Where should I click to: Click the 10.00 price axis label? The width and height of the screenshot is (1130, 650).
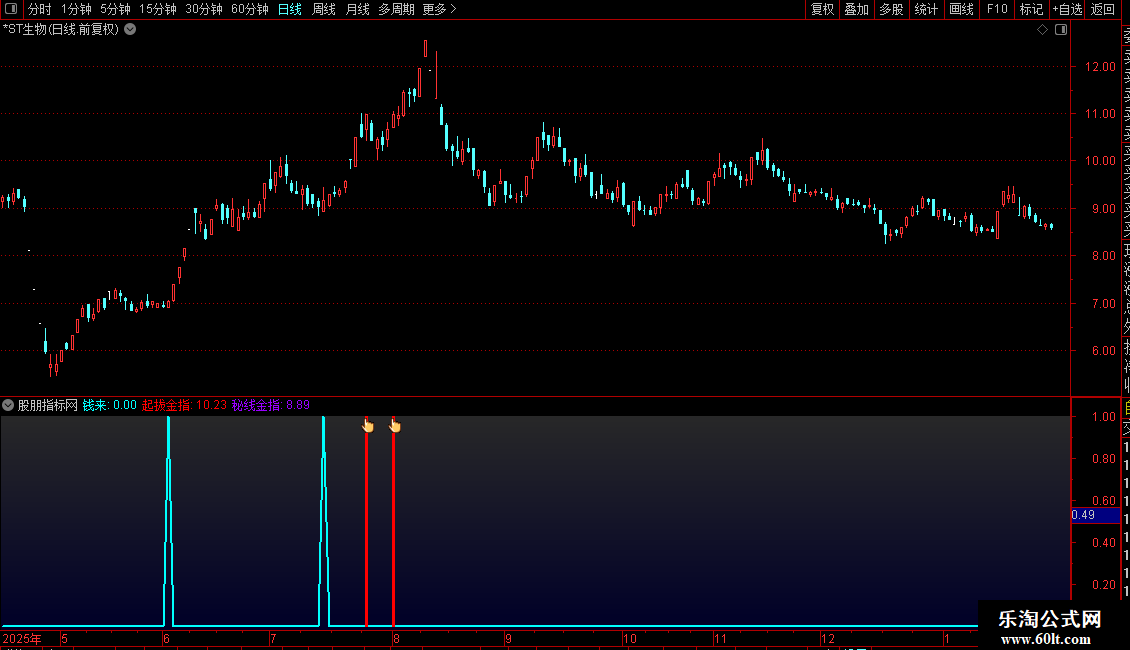[x=1100, y=161]
